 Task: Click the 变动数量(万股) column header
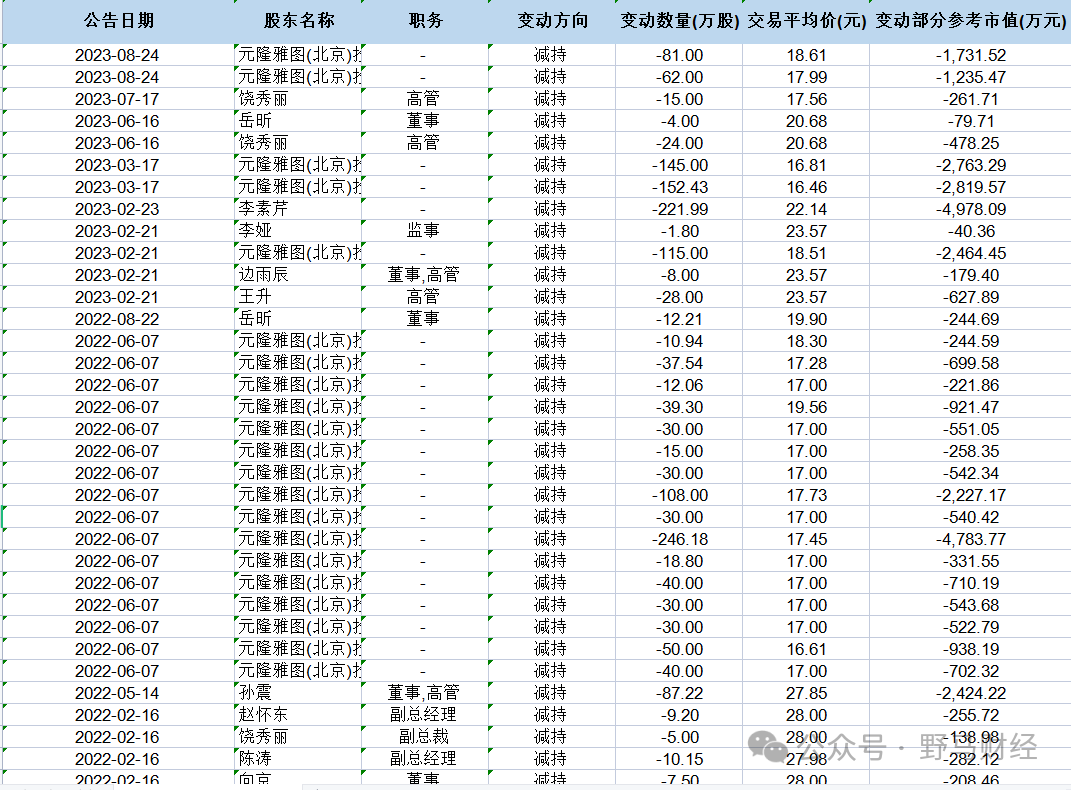coord(680,21)
